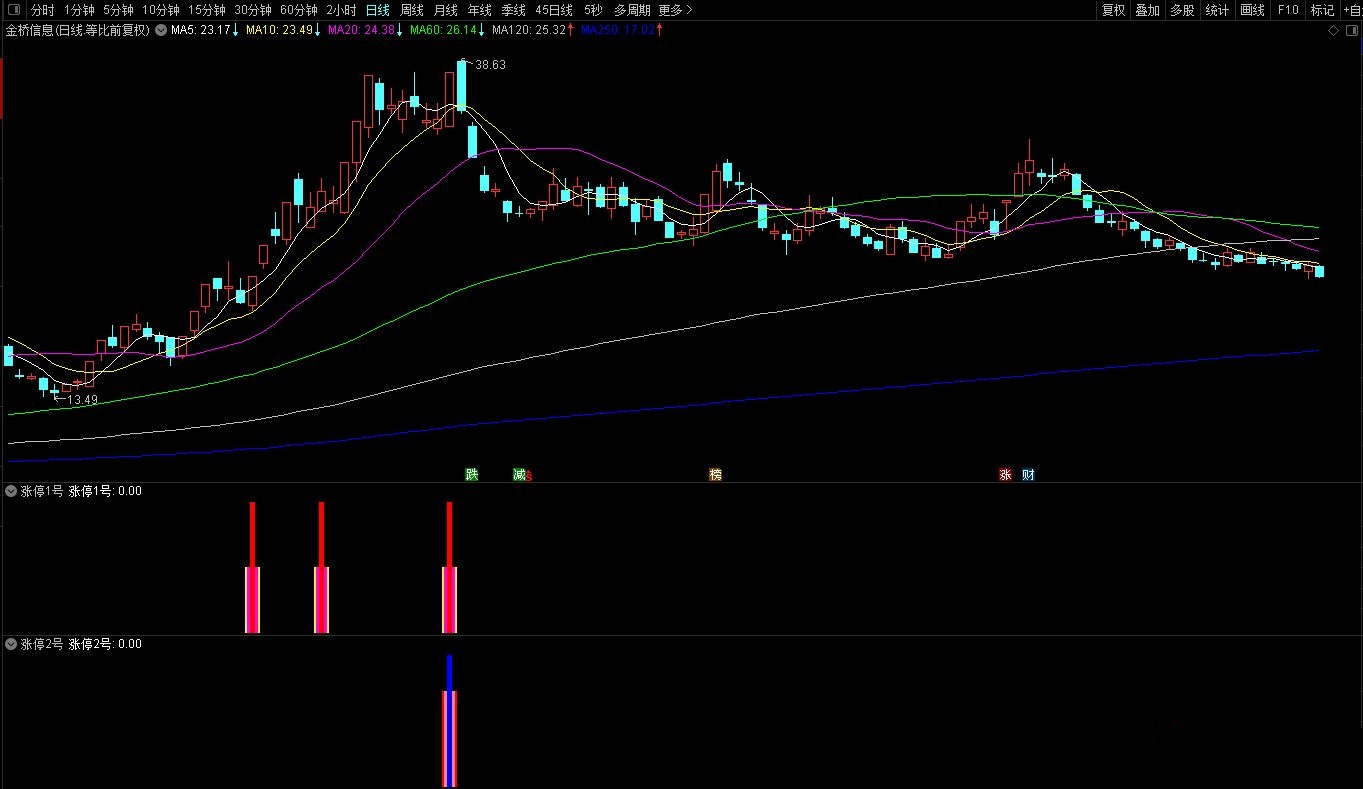This screenshot has width=1363, height=789.
Task: Switch to 30分钟 chart period
Action: (253, 10)
